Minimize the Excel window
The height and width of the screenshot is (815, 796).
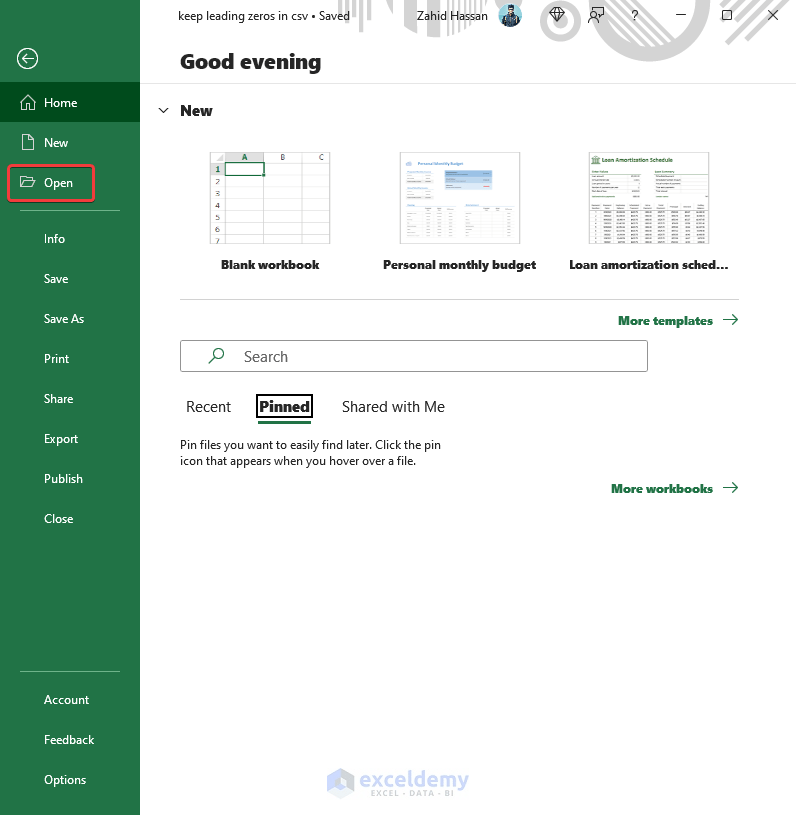point(681,15)
